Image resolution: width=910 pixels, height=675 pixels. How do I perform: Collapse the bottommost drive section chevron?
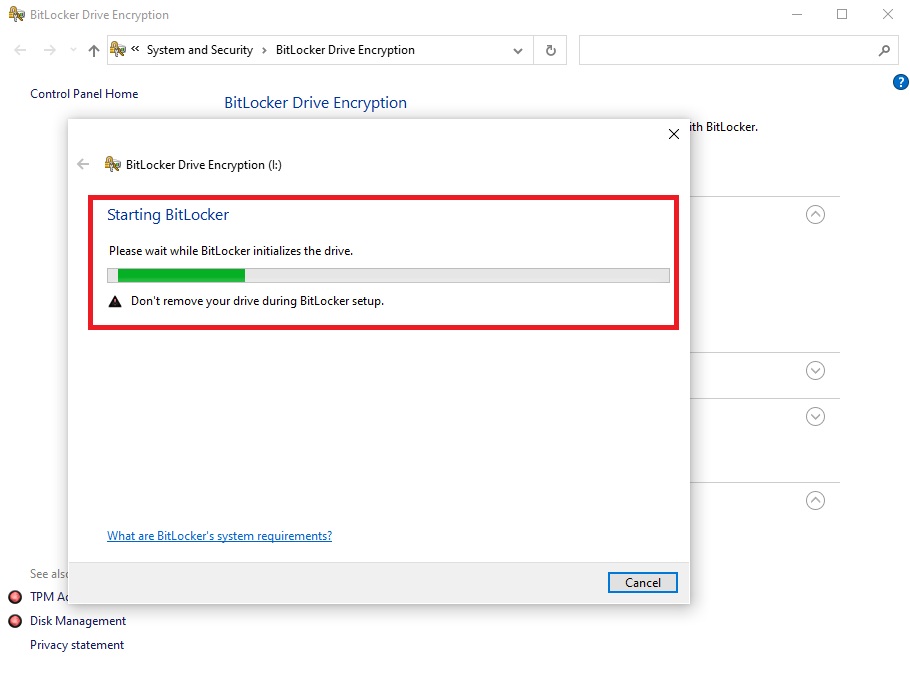coord(815,500)
